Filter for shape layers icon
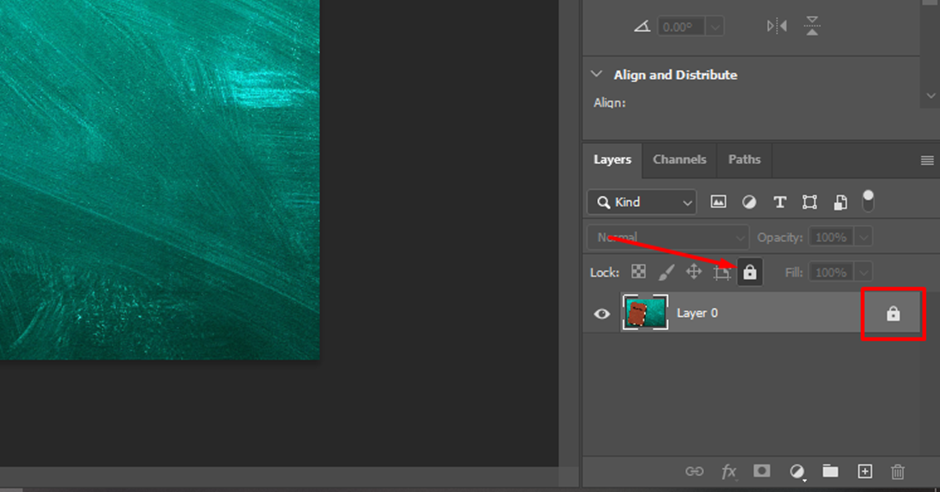This screenshot has height=492, width=940. [809, 202]
